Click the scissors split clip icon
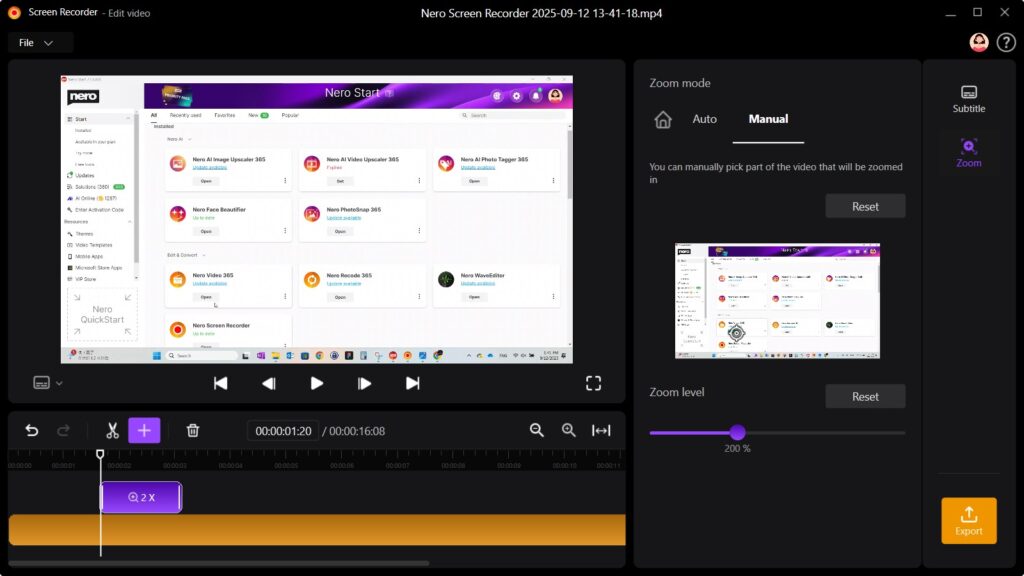Screen dimensions: 1024x576 (x=112, y=430)
